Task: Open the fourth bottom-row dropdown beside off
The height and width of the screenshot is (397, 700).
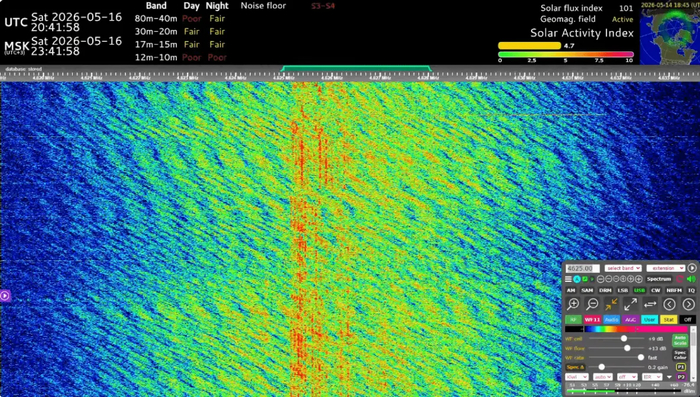Action: 652,377
